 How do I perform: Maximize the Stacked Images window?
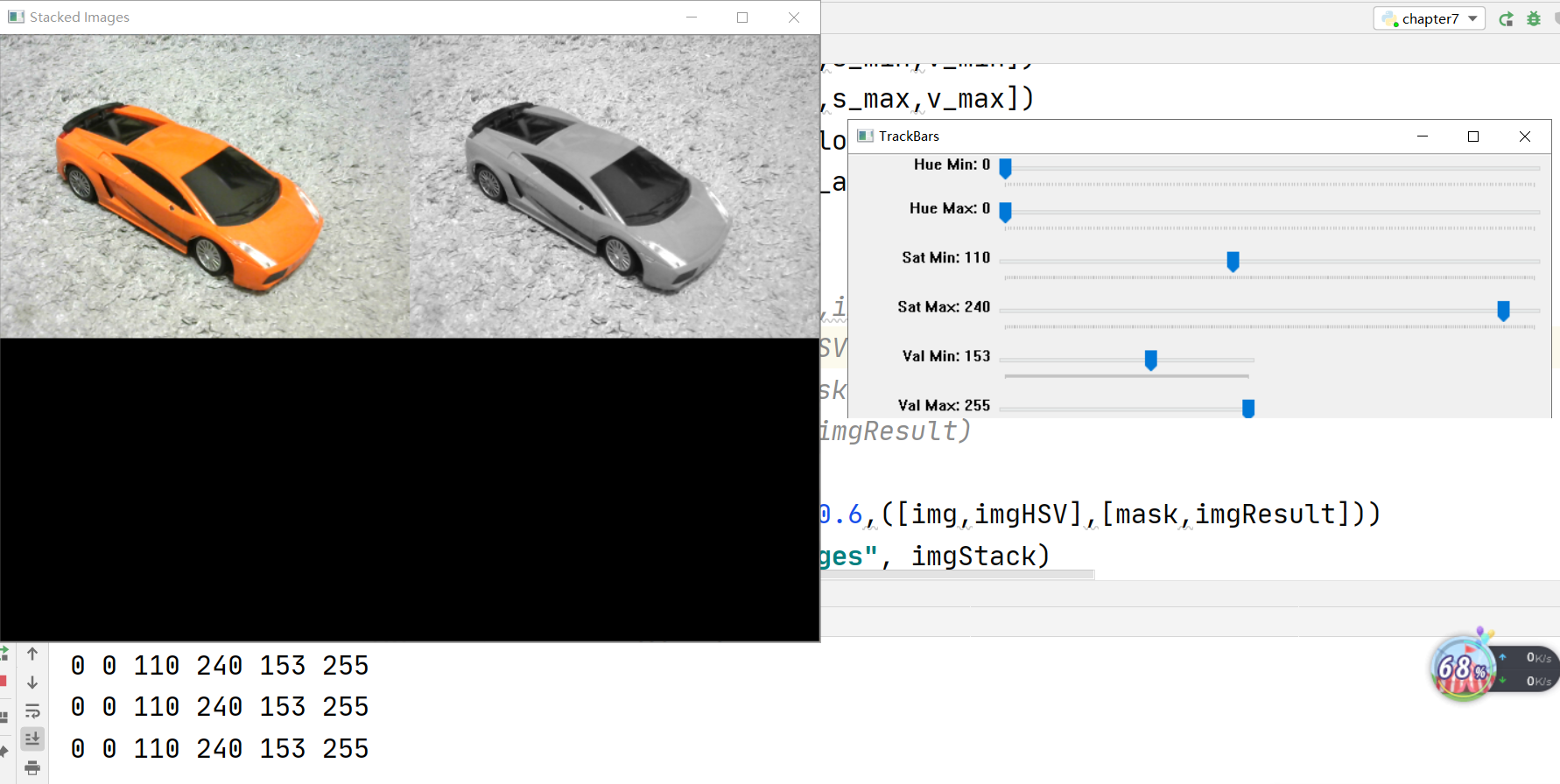tap(742, 17)
